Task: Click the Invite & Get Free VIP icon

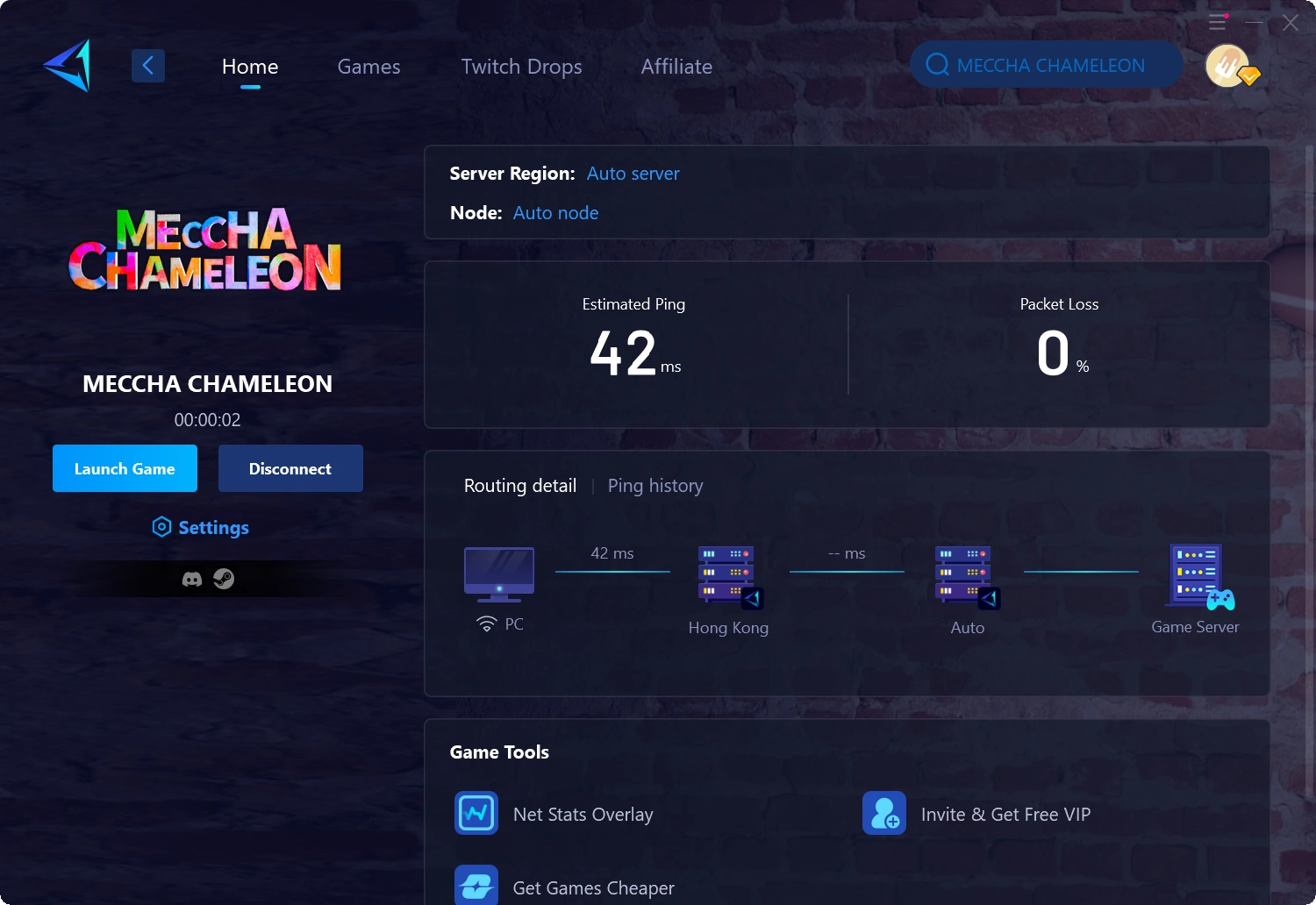Action: (x=884, y=813)
